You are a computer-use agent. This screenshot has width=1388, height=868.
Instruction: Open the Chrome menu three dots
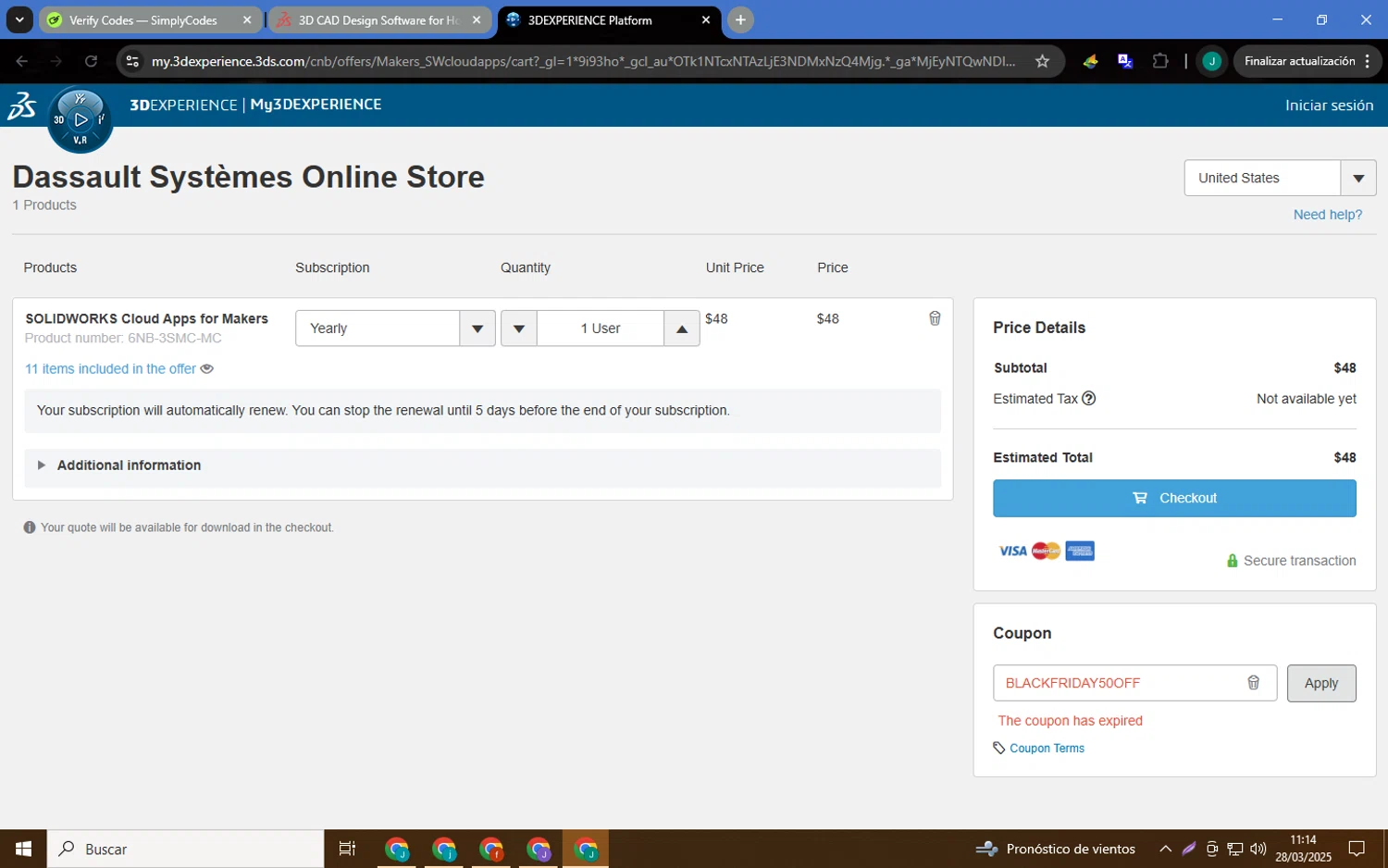point(1367,61)
